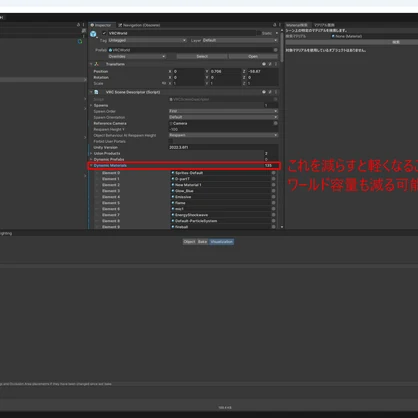Toggle the Static checkbox
Screen dimensions: 418x418
[259, 33]
